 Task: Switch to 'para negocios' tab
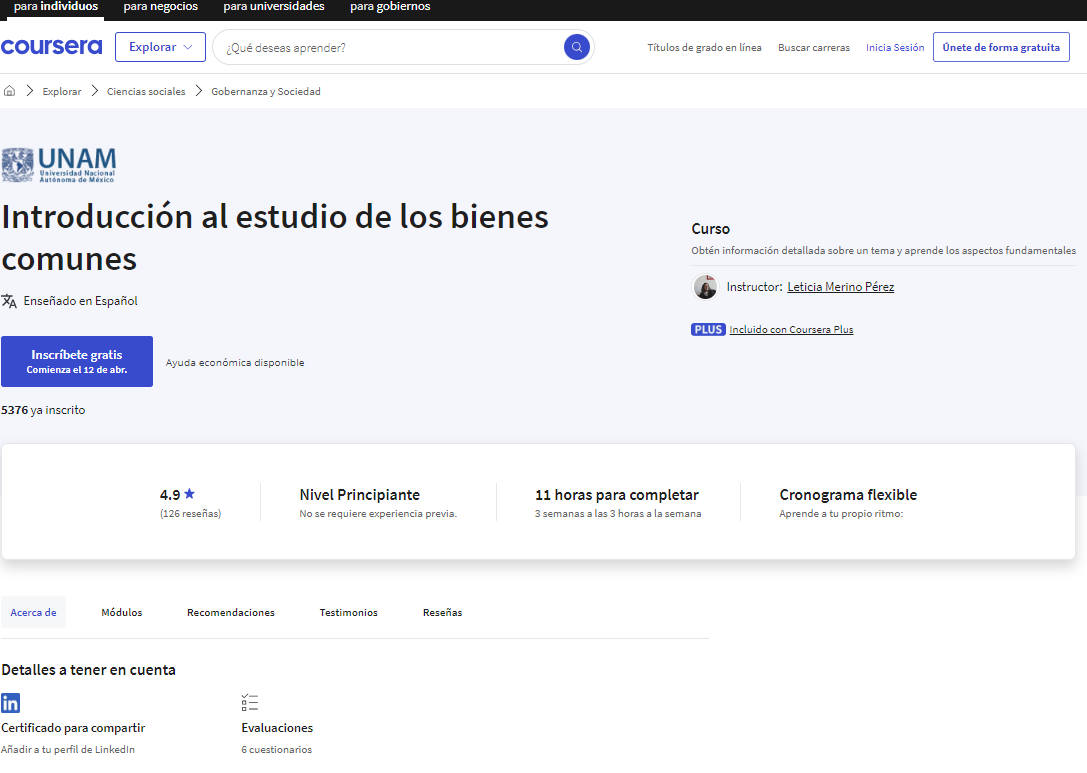coord(161,7)
